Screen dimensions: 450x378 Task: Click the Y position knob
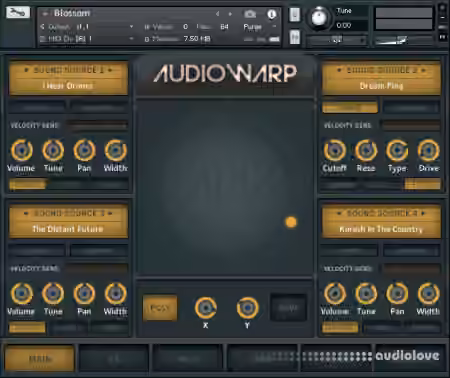point(247,308)
